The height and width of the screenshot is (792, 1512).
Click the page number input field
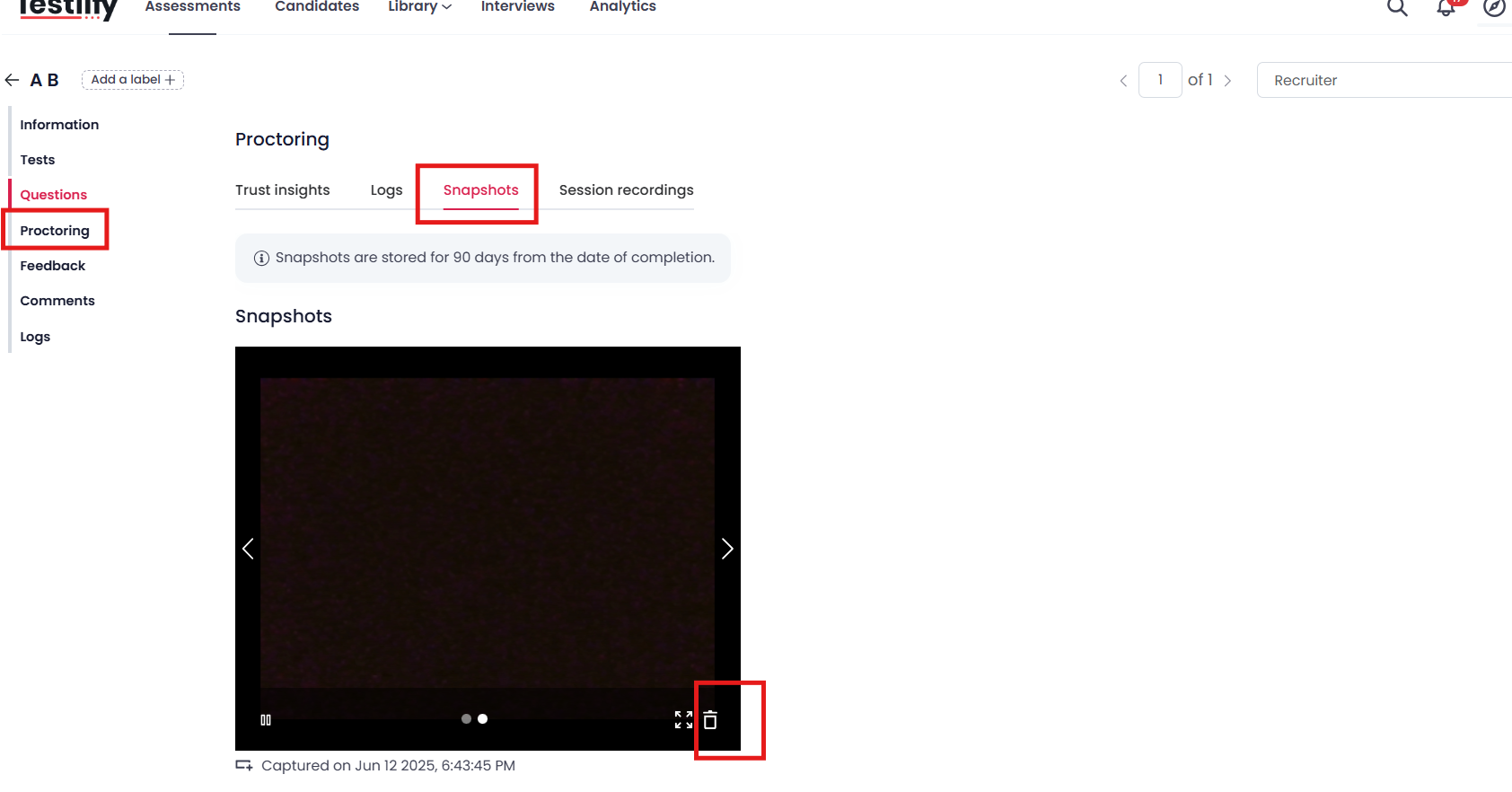tap(1160, 80)
